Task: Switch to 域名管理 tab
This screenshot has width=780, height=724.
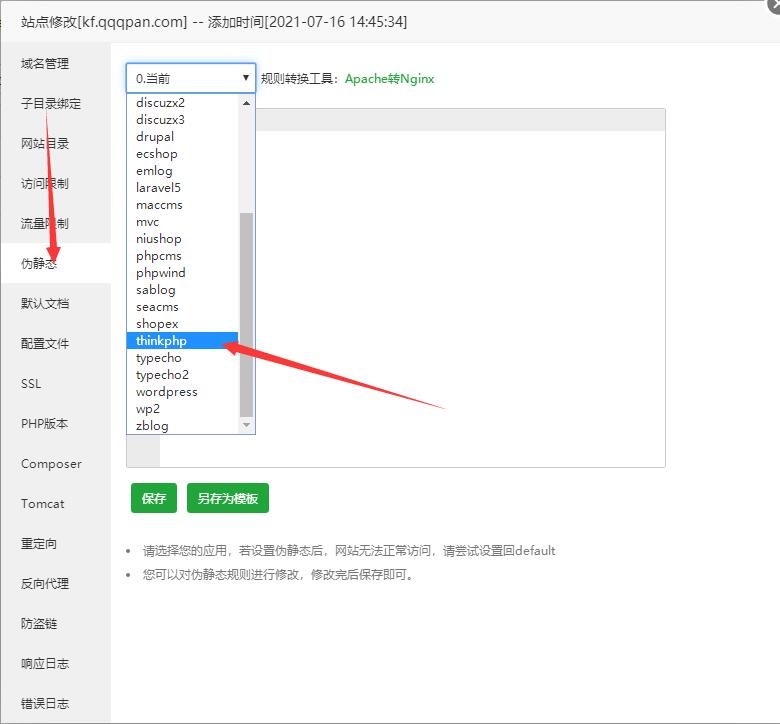Action: click(45, 64)
